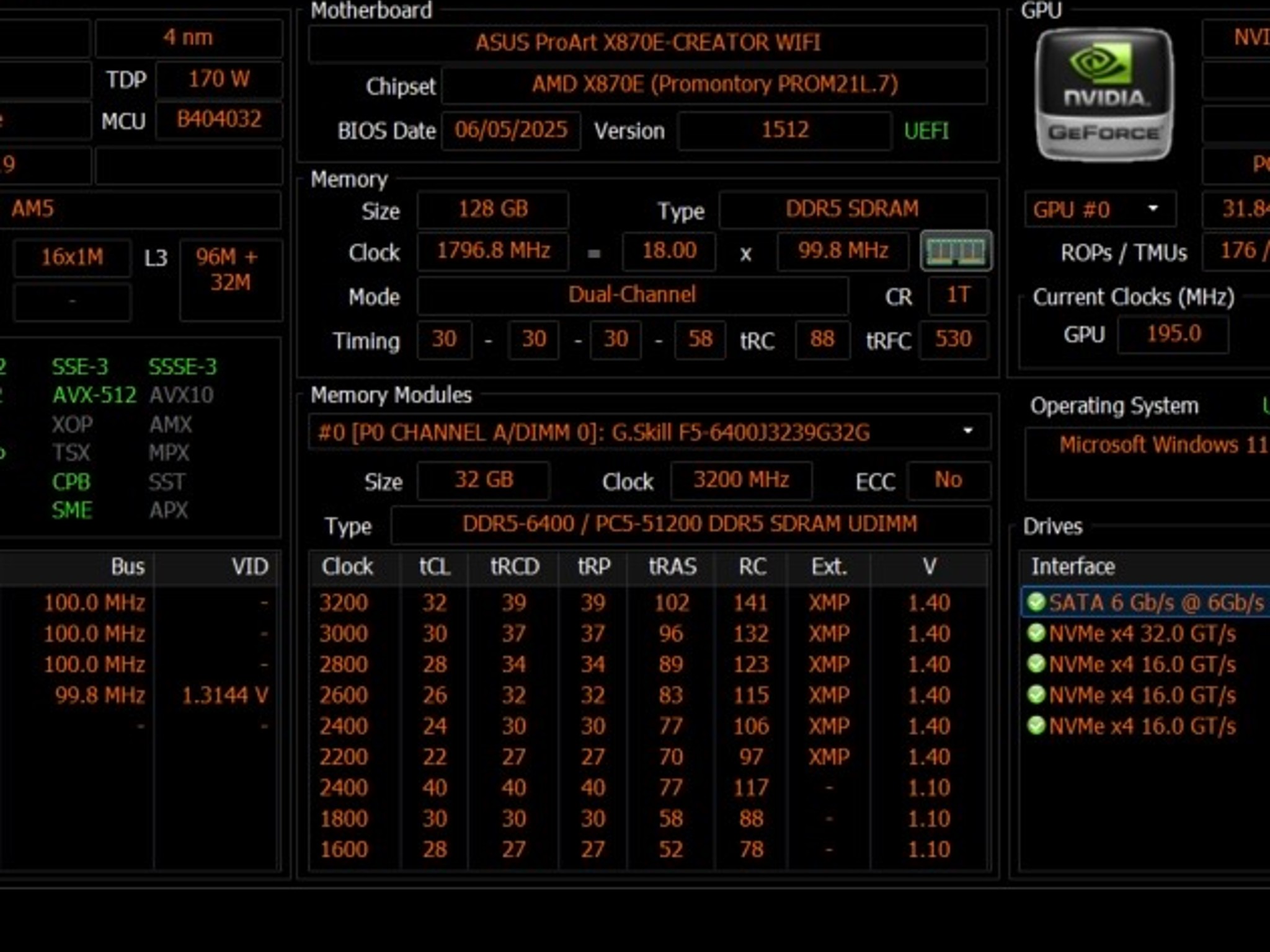This screenshot has height=952, width=1270.
Task: Click the Dual-Channel mode field
Action: 633,295
